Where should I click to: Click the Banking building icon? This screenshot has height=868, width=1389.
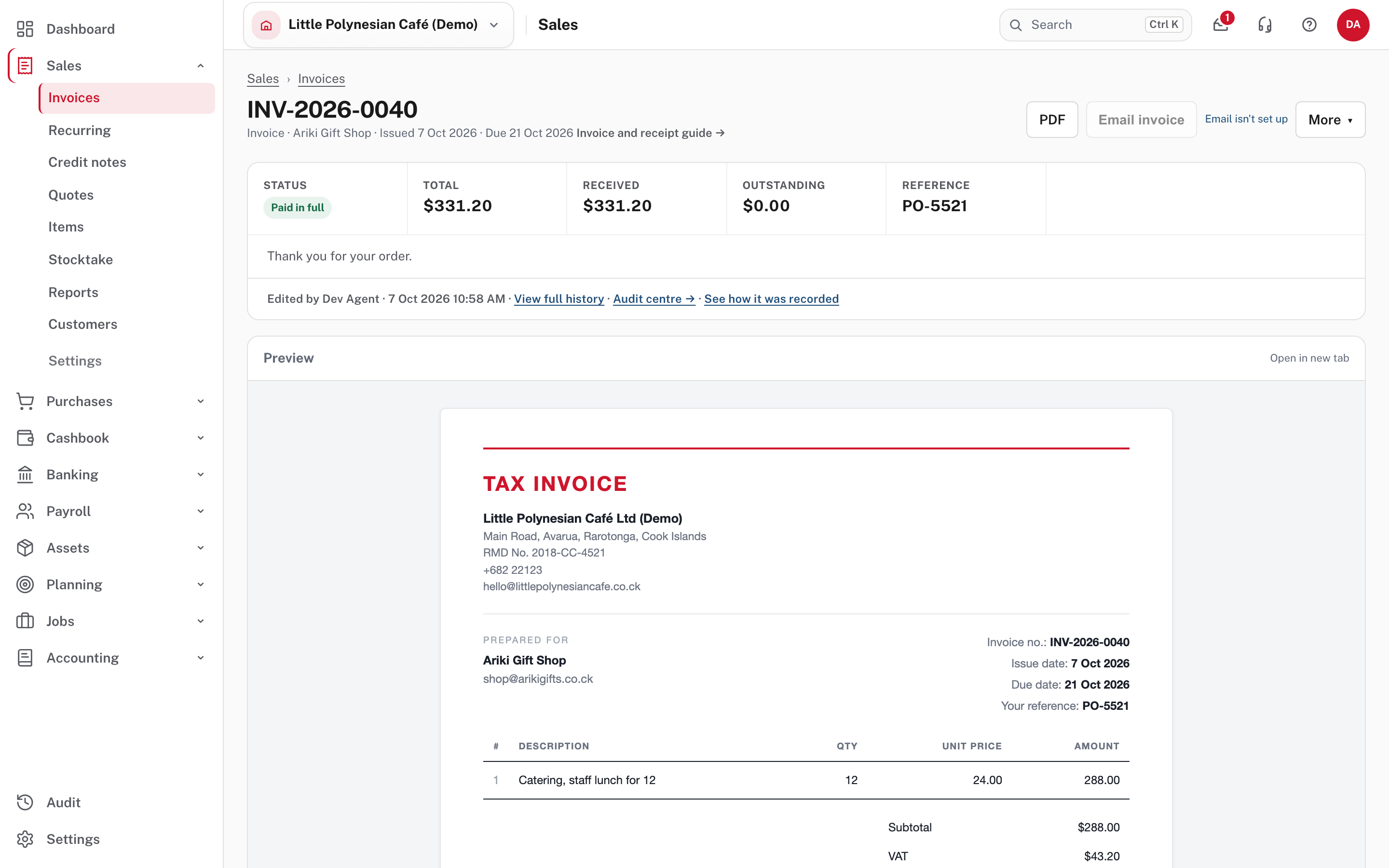pos(25,475)
